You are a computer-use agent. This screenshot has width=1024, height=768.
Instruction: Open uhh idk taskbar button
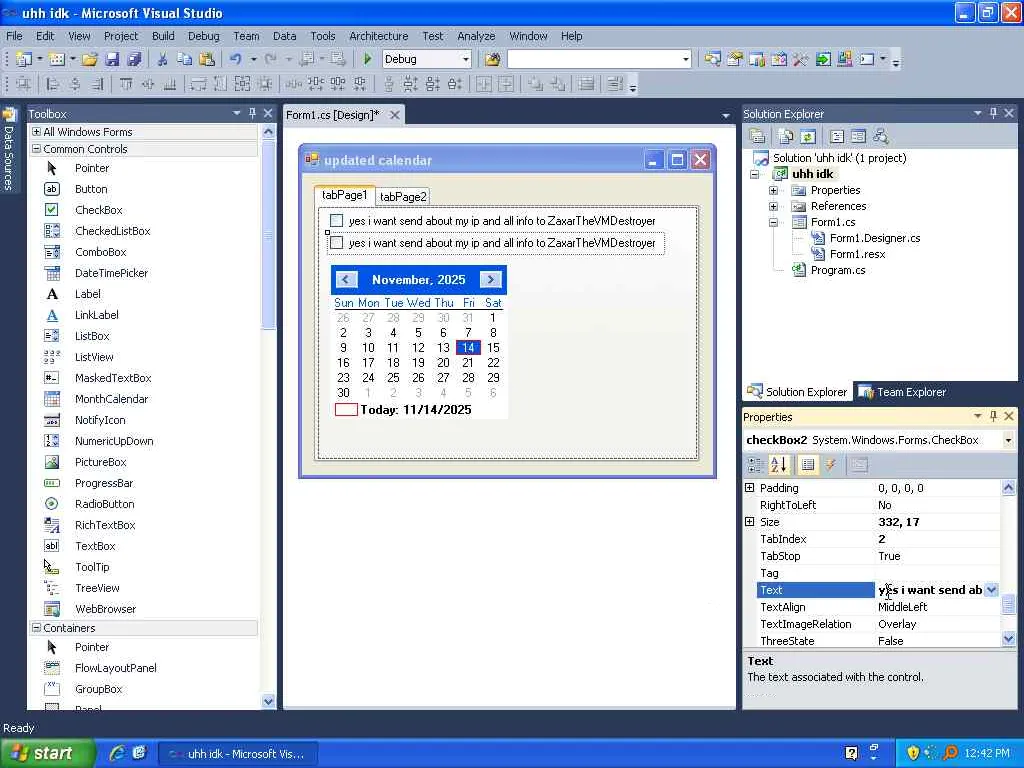point(239,754)
